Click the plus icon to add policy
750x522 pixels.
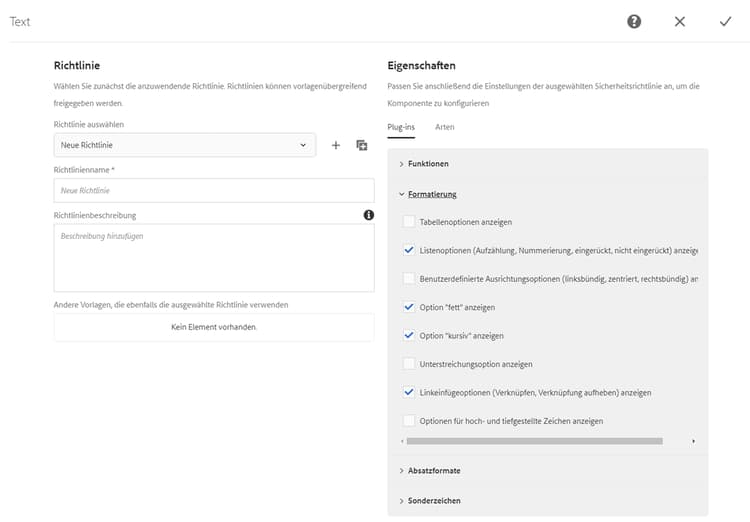(x=336, y=146)
